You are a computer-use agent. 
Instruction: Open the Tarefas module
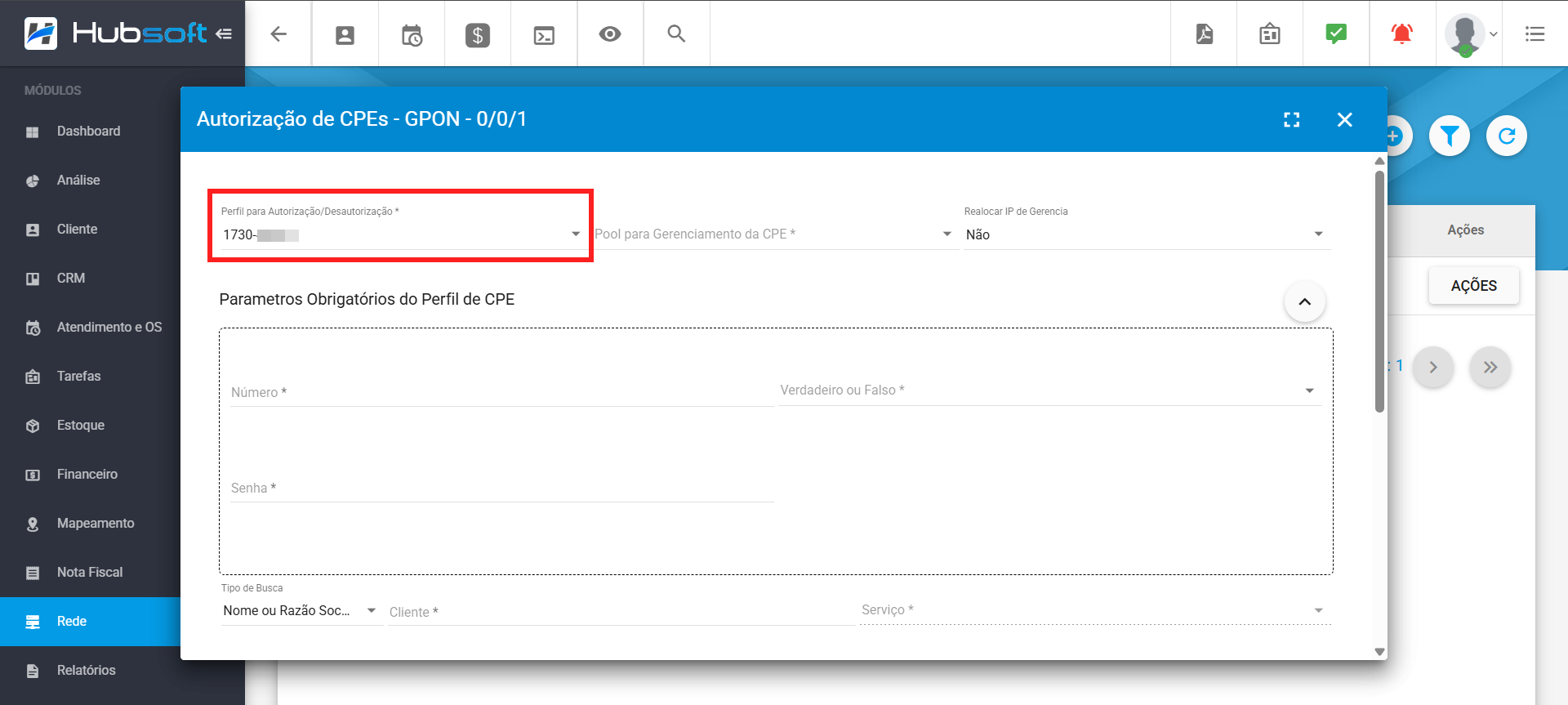coord(90,377)
